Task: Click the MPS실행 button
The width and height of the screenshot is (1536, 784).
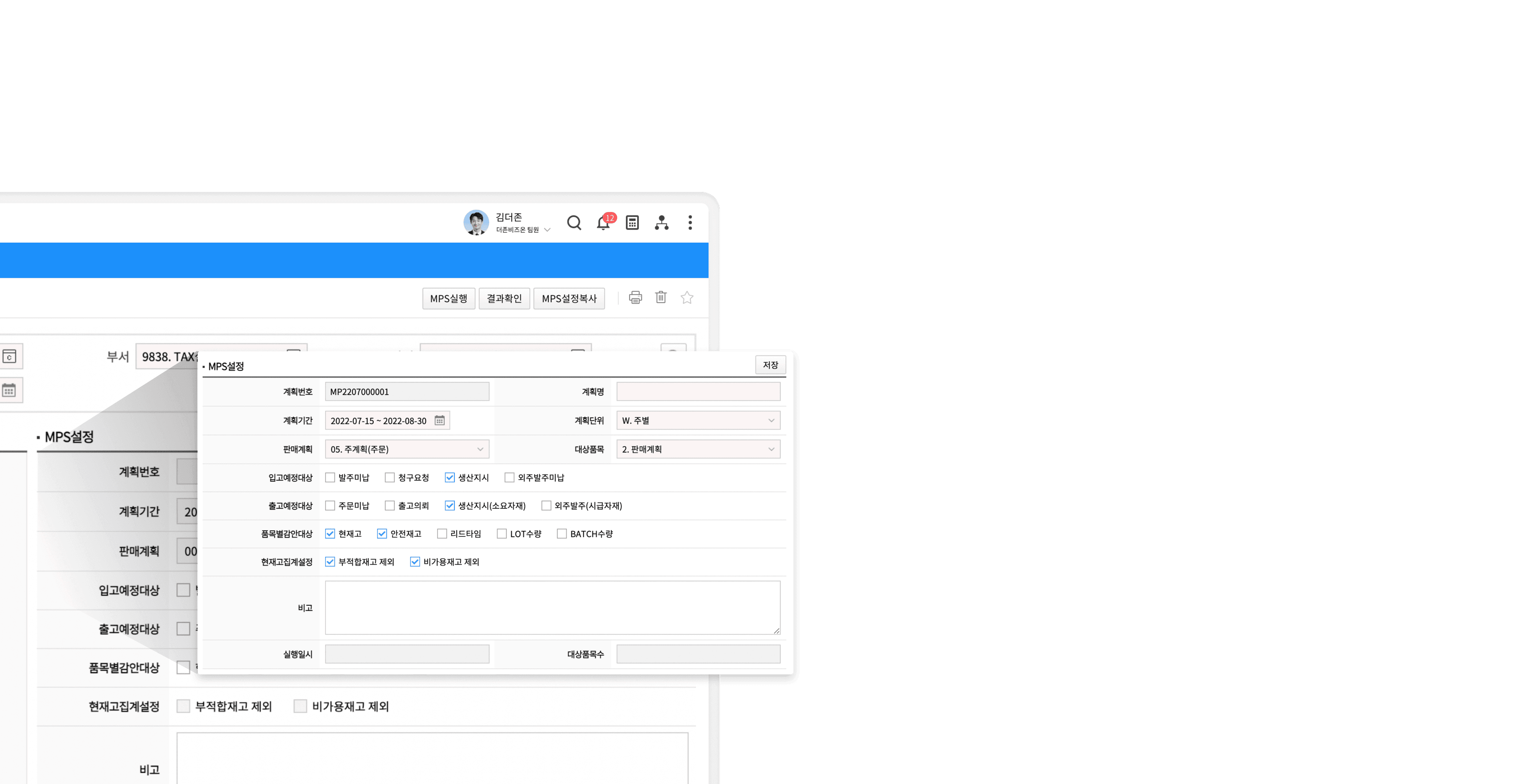Action: [449, 298]
